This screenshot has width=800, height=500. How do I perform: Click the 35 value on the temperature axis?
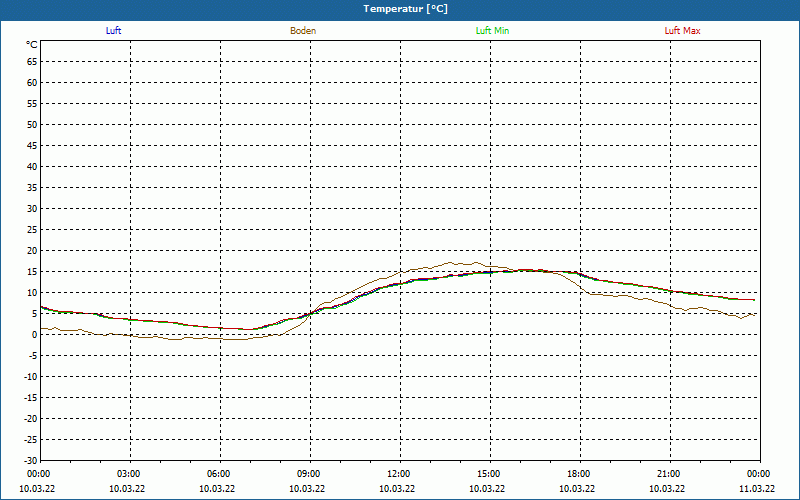(32, 188)
